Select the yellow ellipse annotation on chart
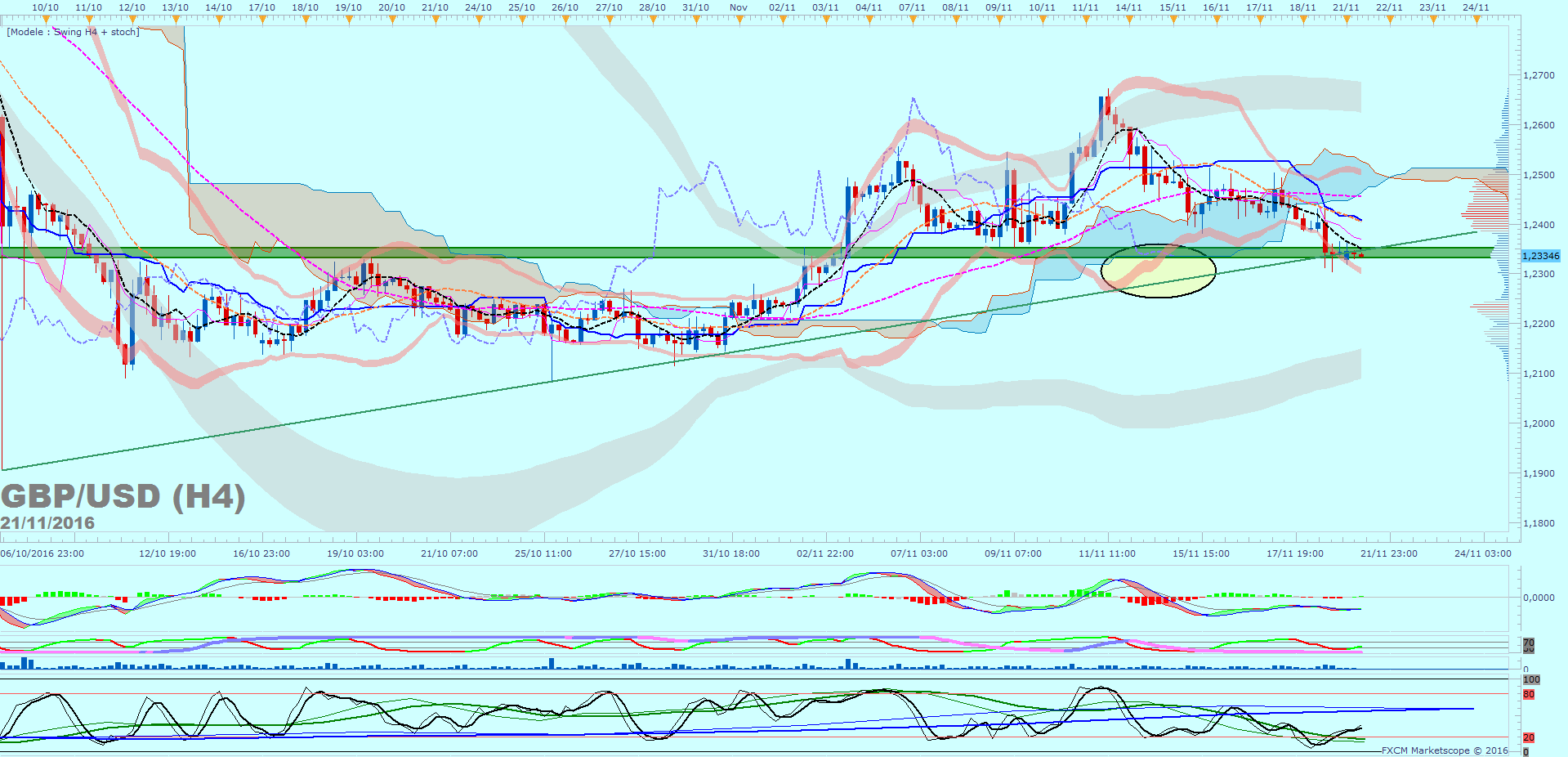The height and width of the screenshot is (757, 1568). click(1158, 271)
